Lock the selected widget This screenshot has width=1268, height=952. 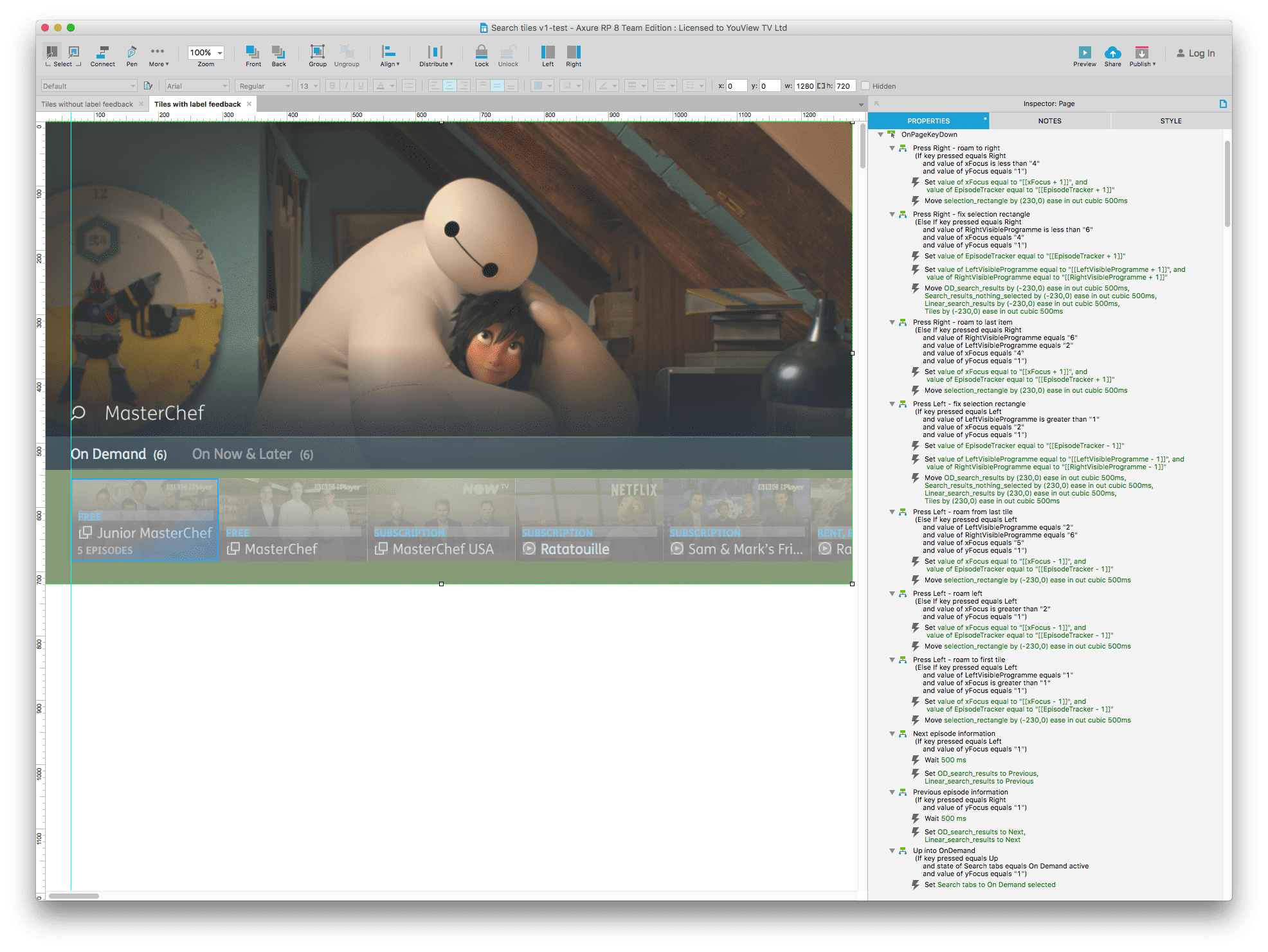[482, 55]
